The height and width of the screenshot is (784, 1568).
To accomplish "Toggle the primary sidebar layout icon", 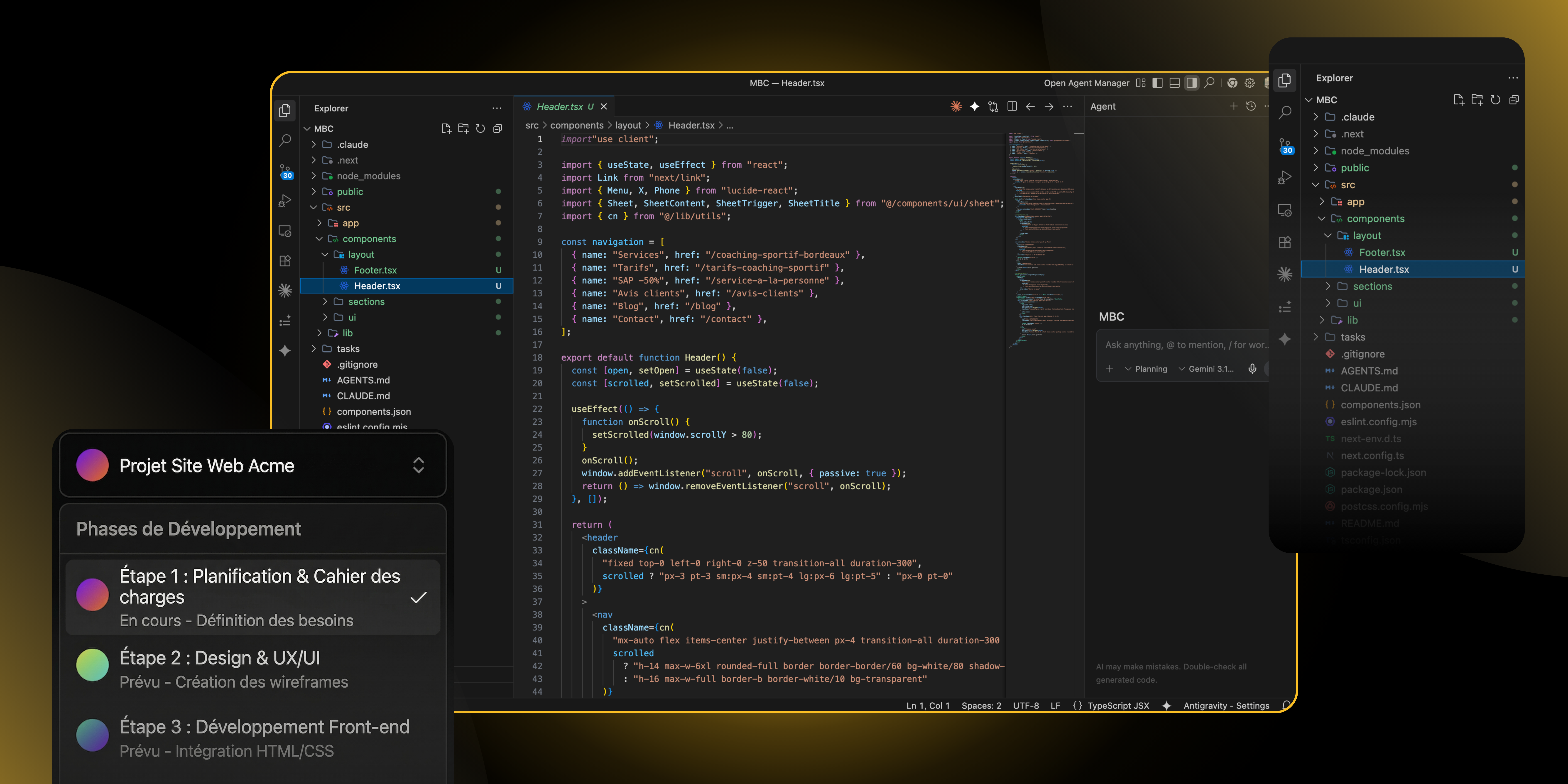I will (1158, 83).
